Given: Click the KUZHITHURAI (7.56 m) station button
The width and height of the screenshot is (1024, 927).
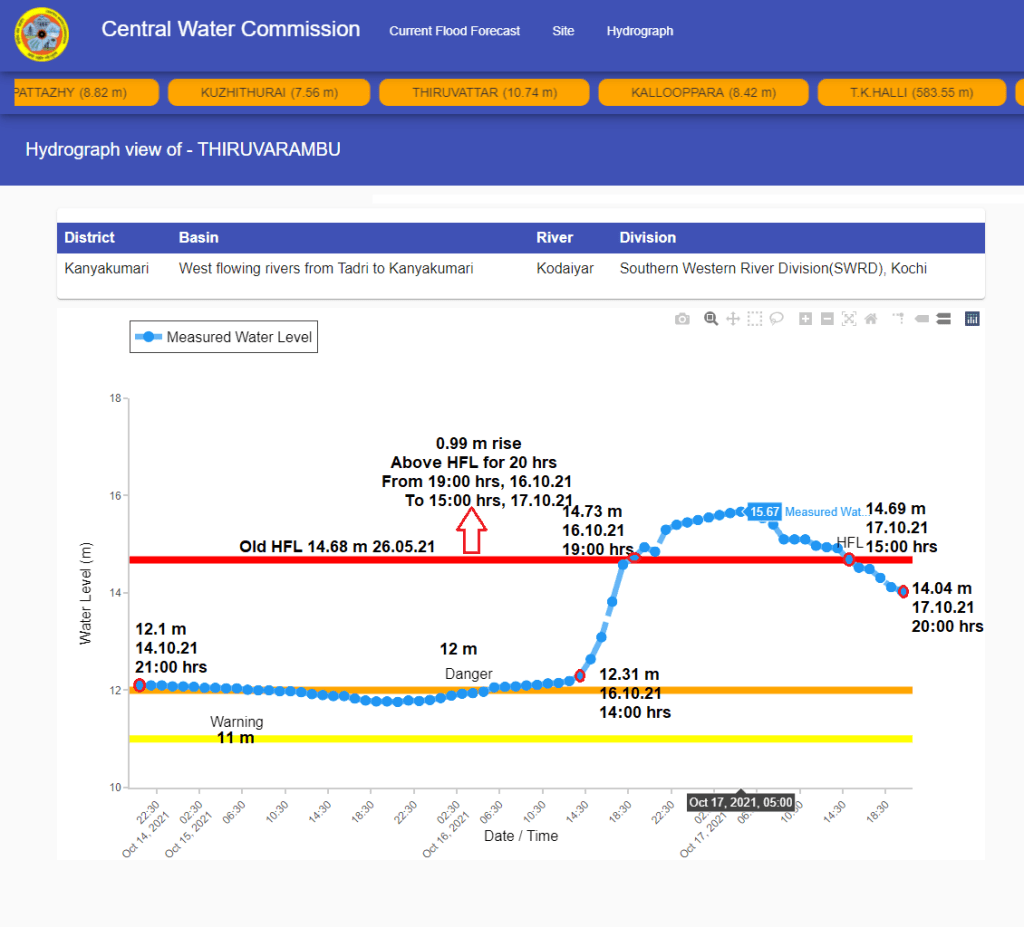Looking at the screenshot, I should pos(269,93).
